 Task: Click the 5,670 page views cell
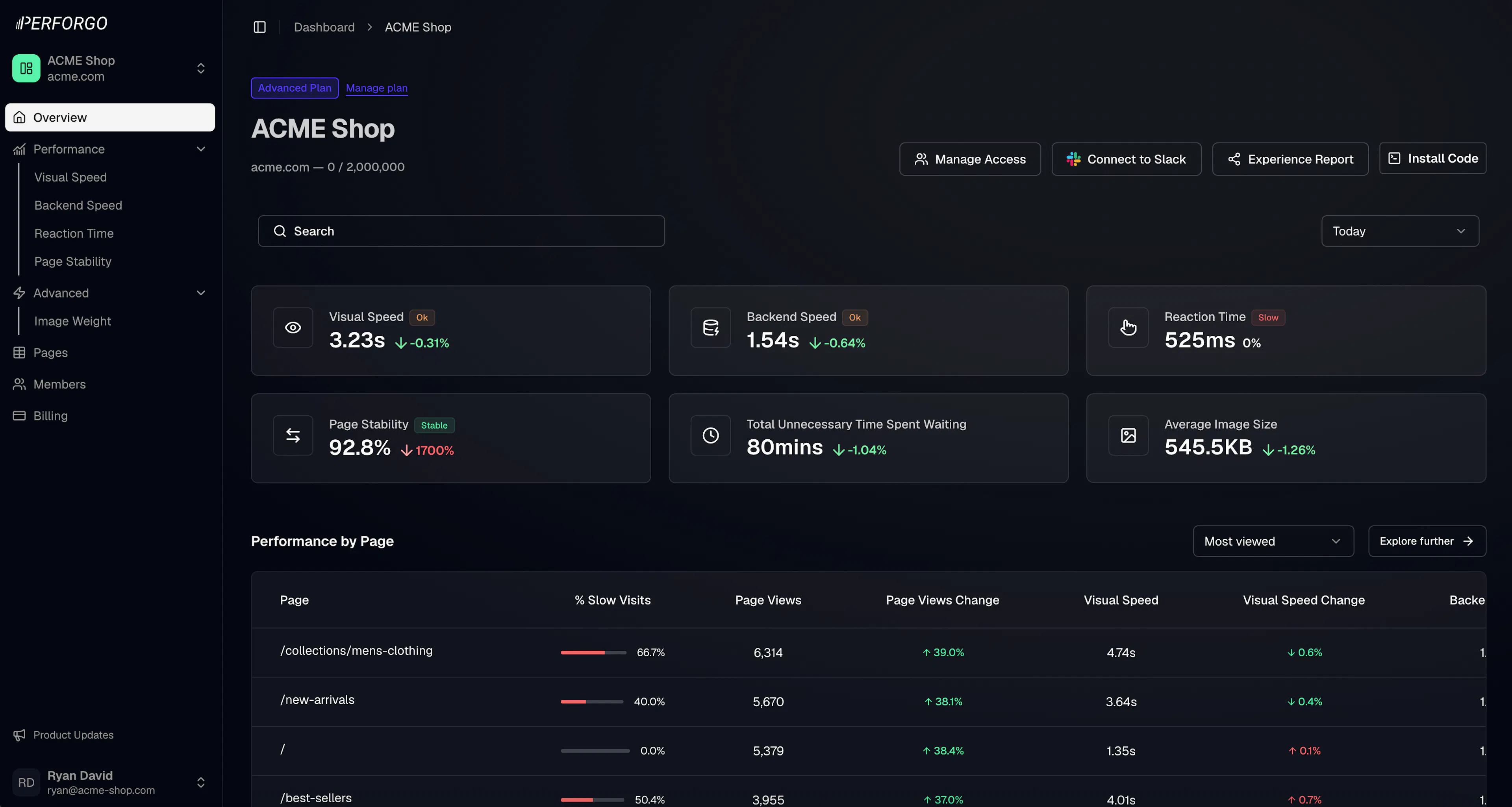coord(768,702)
